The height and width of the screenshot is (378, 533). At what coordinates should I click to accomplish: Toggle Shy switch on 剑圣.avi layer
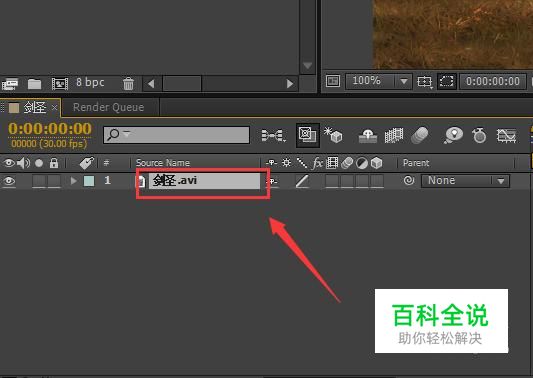coord(272,181)
